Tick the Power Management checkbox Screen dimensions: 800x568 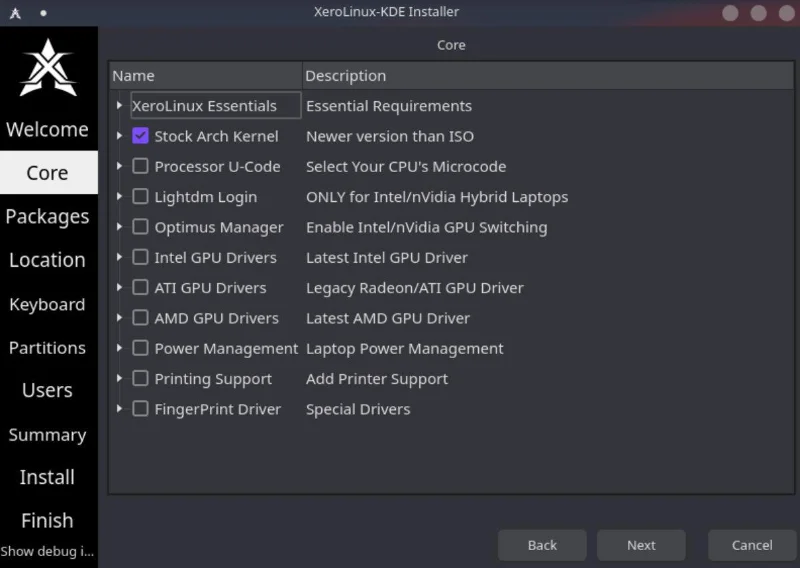click(140, 348)
